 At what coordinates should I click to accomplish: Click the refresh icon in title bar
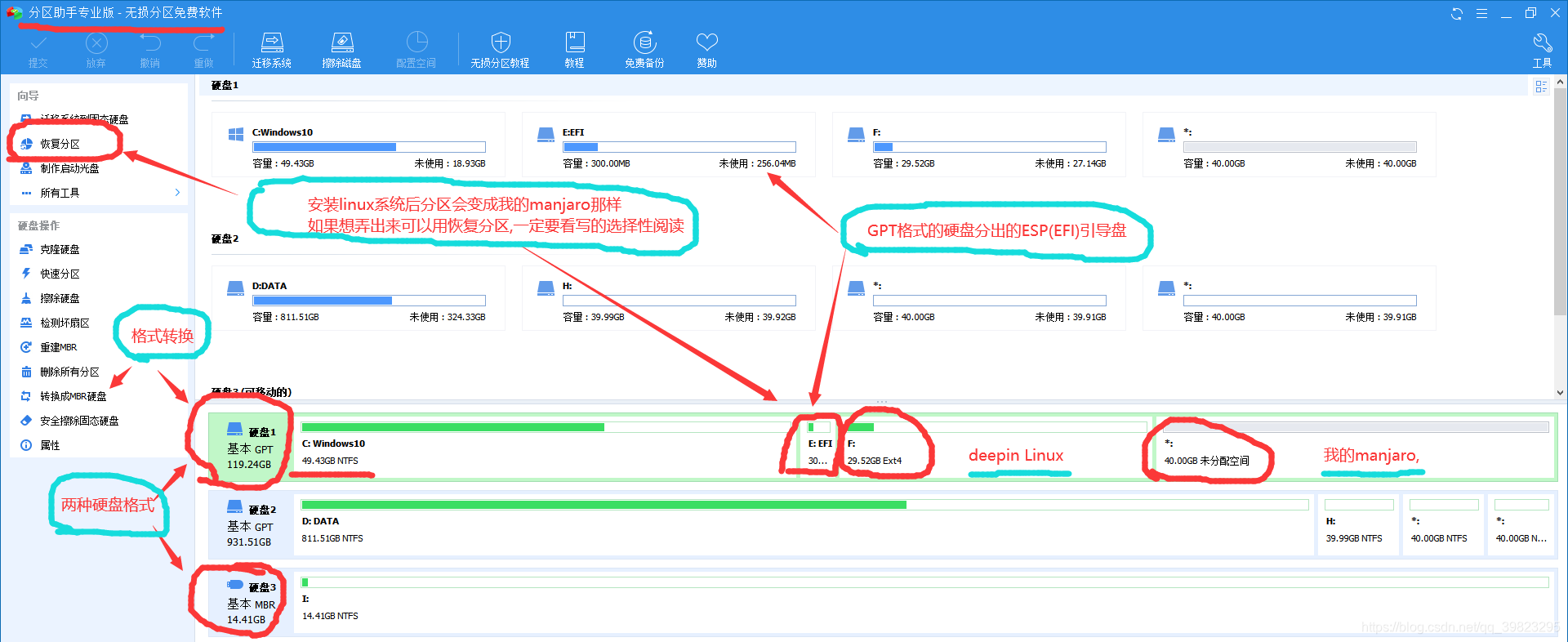coord(1457,13)
